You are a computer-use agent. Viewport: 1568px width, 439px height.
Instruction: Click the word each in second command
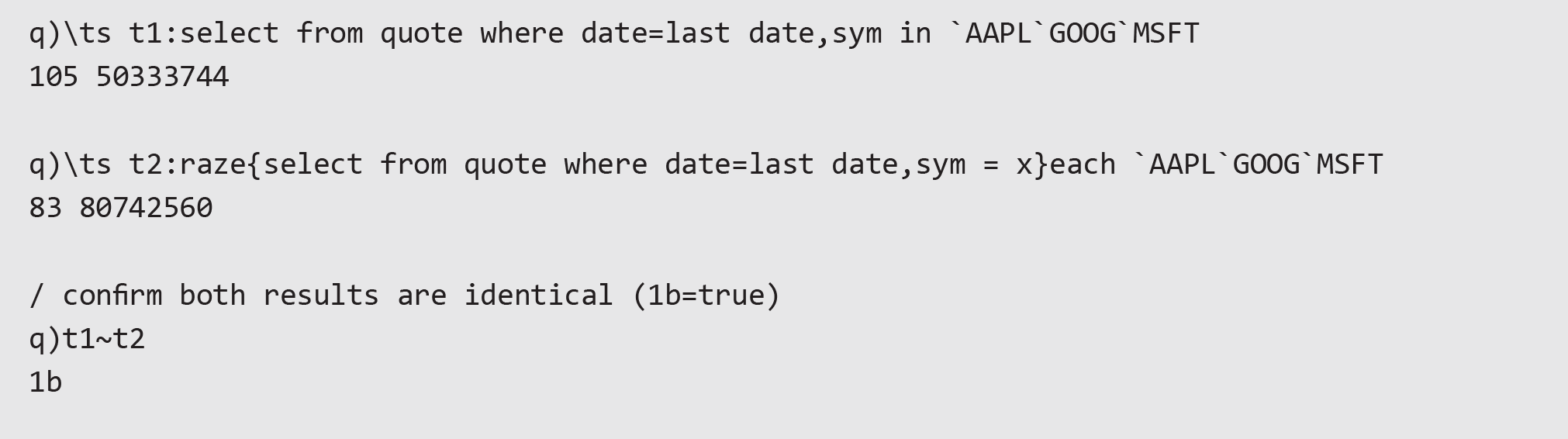(x=1083, y=164)
